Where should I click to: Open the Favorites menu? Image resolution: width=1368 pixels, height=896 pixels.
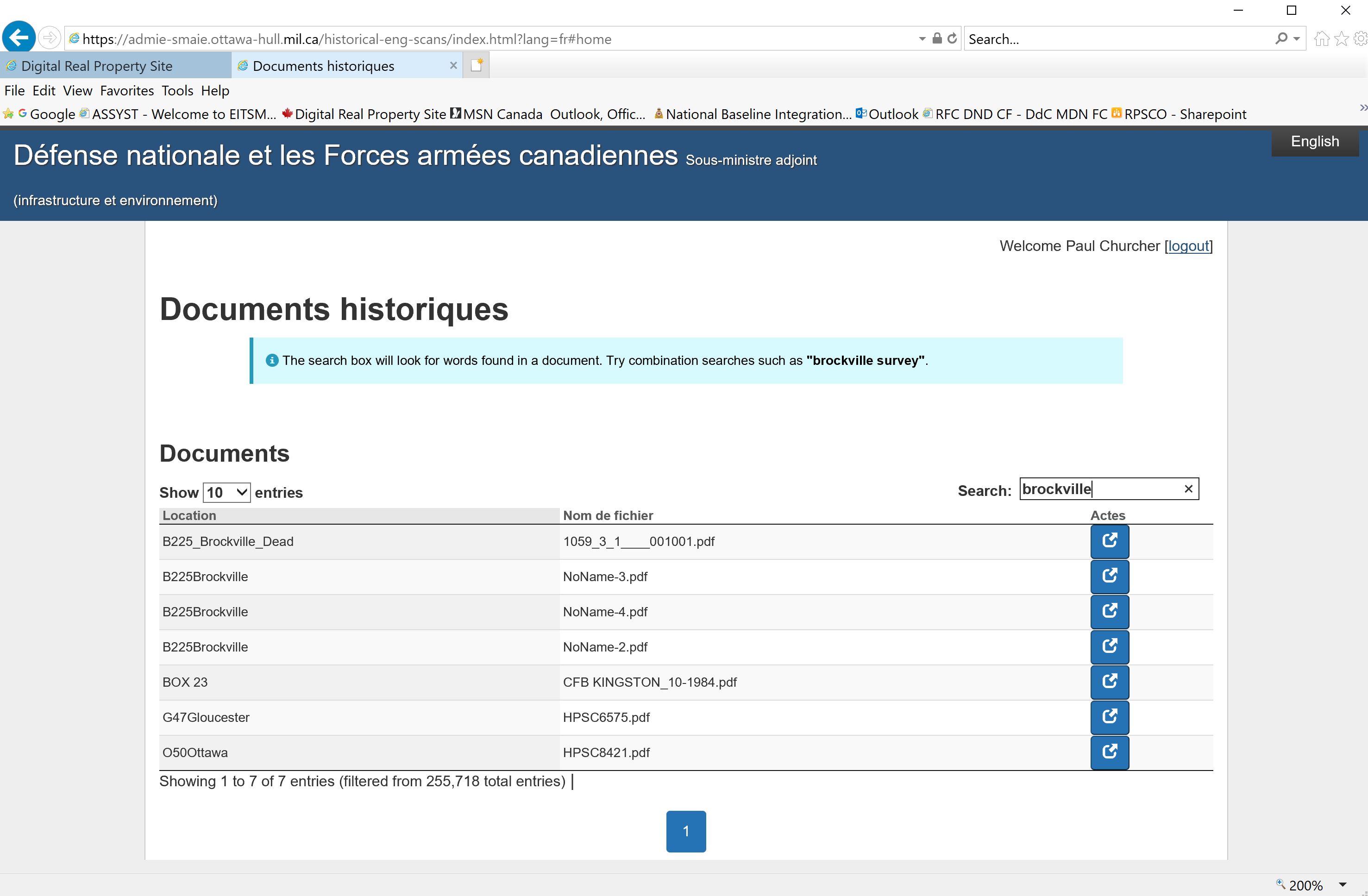point(126,91)
